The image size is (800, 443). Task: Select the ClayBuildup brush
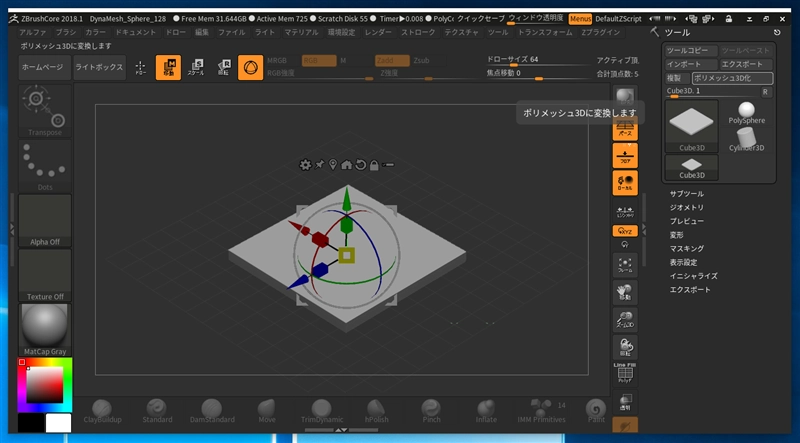coord(102,411)
